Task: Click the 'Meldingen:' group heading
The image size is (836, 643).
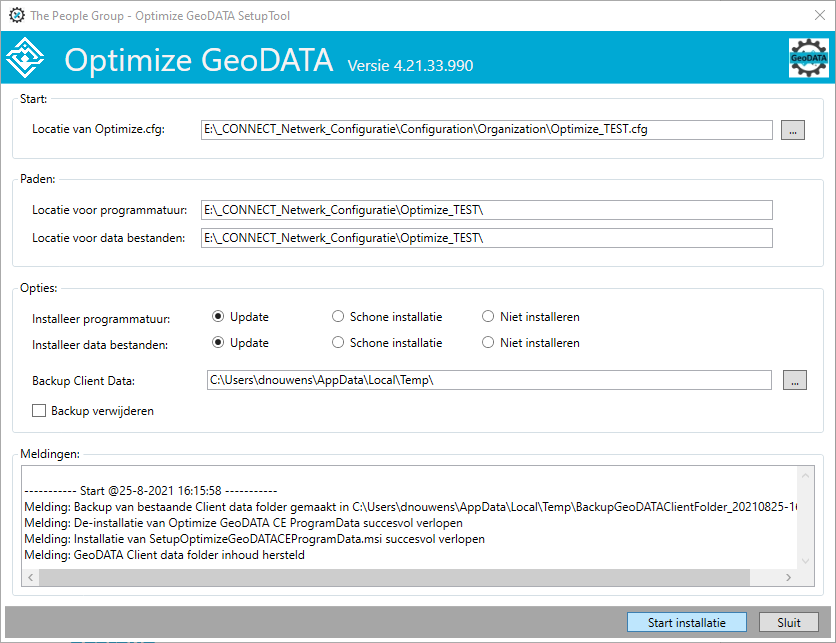Action: pyautogui.click(x=50, y=454)
